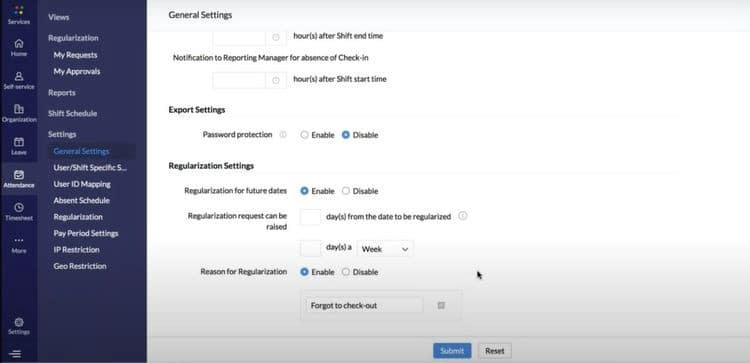
Task: Click info icon beside Password protection
Action: [283, 135]
